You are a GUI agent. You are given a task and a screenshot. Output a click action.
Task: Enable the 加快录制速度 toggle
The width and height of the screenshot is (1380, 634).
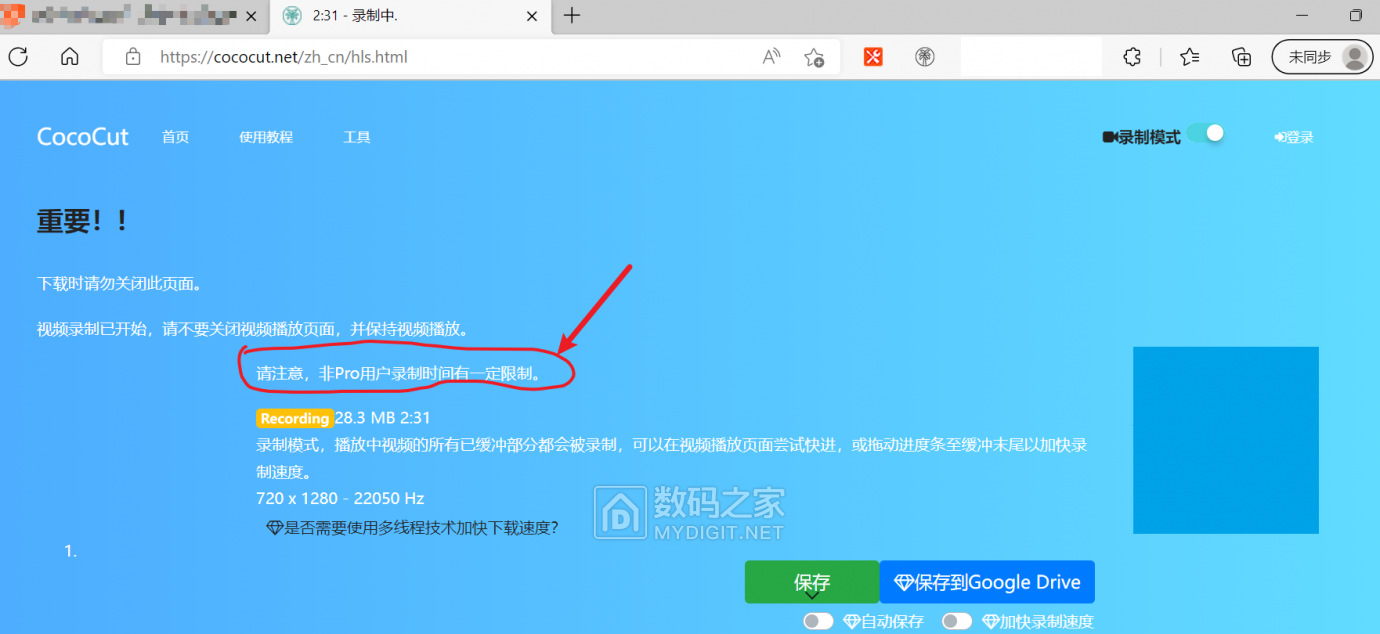[x=957, y=621]
